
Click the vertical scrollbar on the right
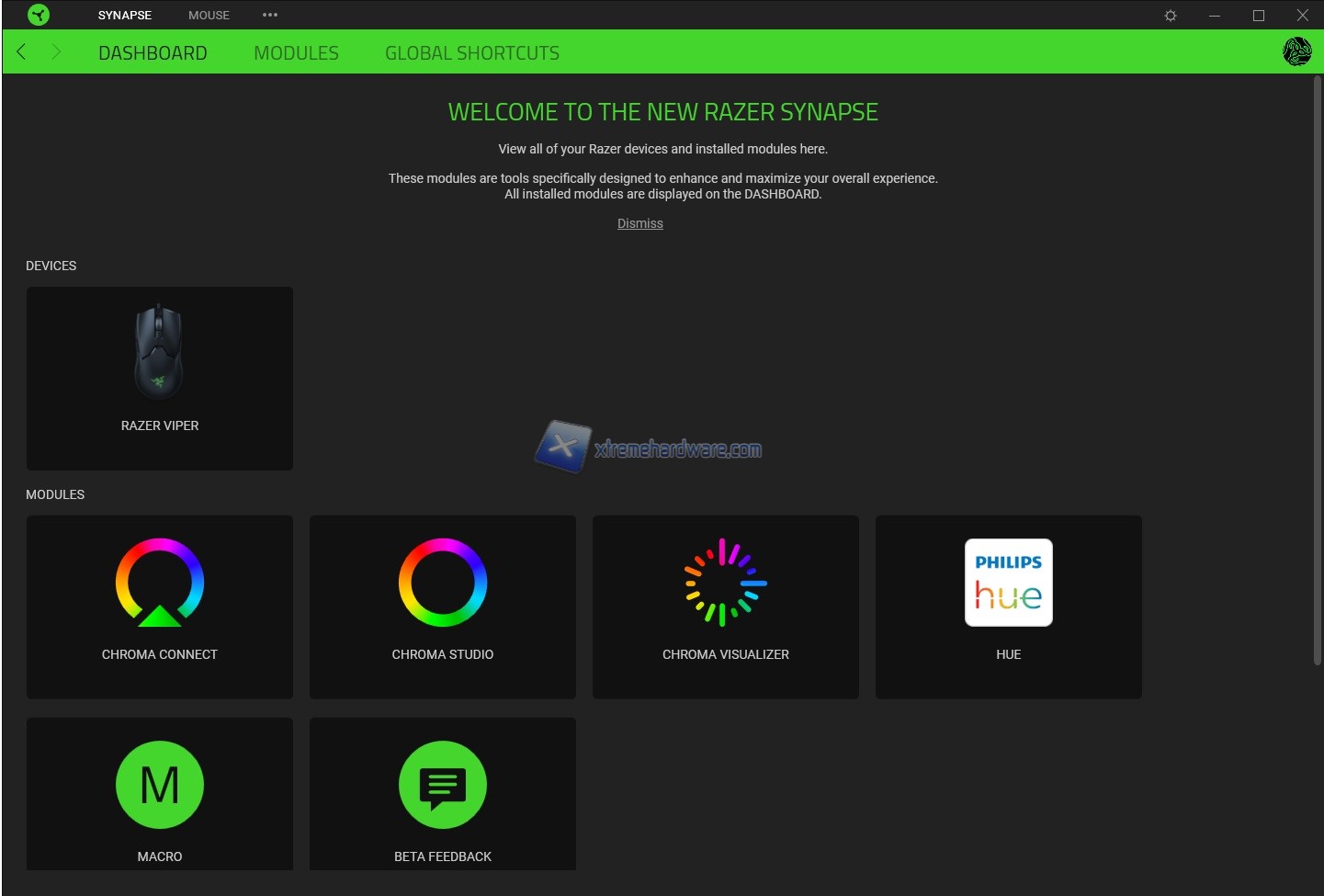[x=1317, y=368]
